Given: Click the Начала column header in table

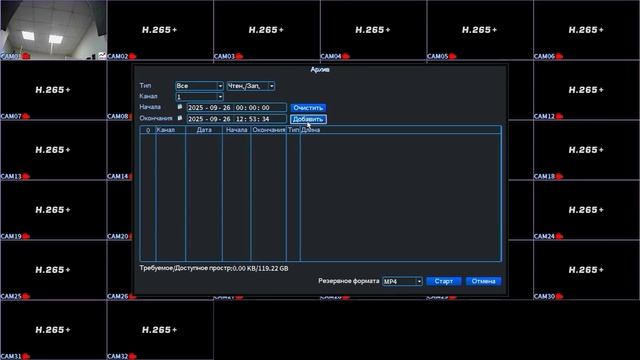Looking at the screenshot, I should pos(237,130).
